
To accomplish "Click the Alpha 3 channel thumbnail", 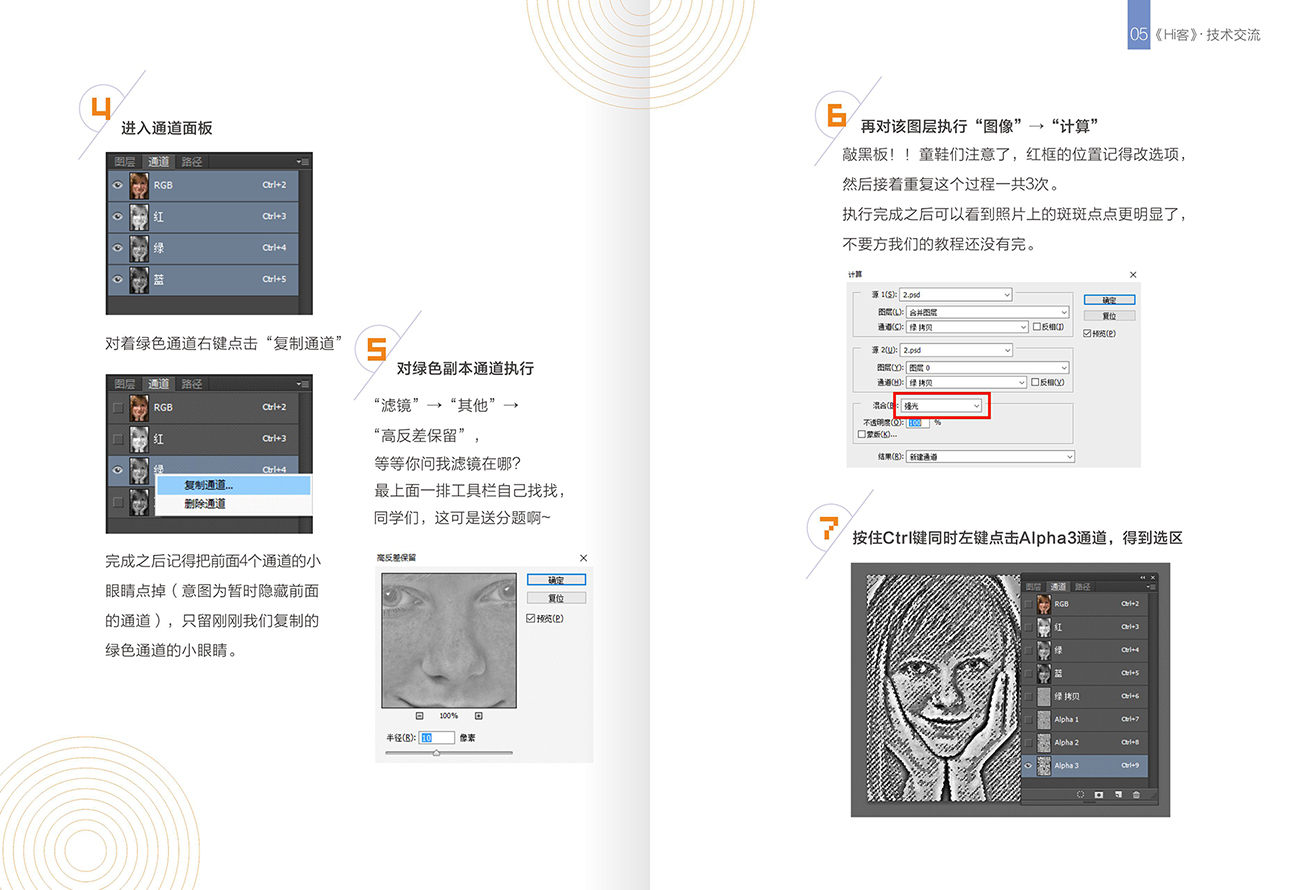I will tap(1044, 765).
